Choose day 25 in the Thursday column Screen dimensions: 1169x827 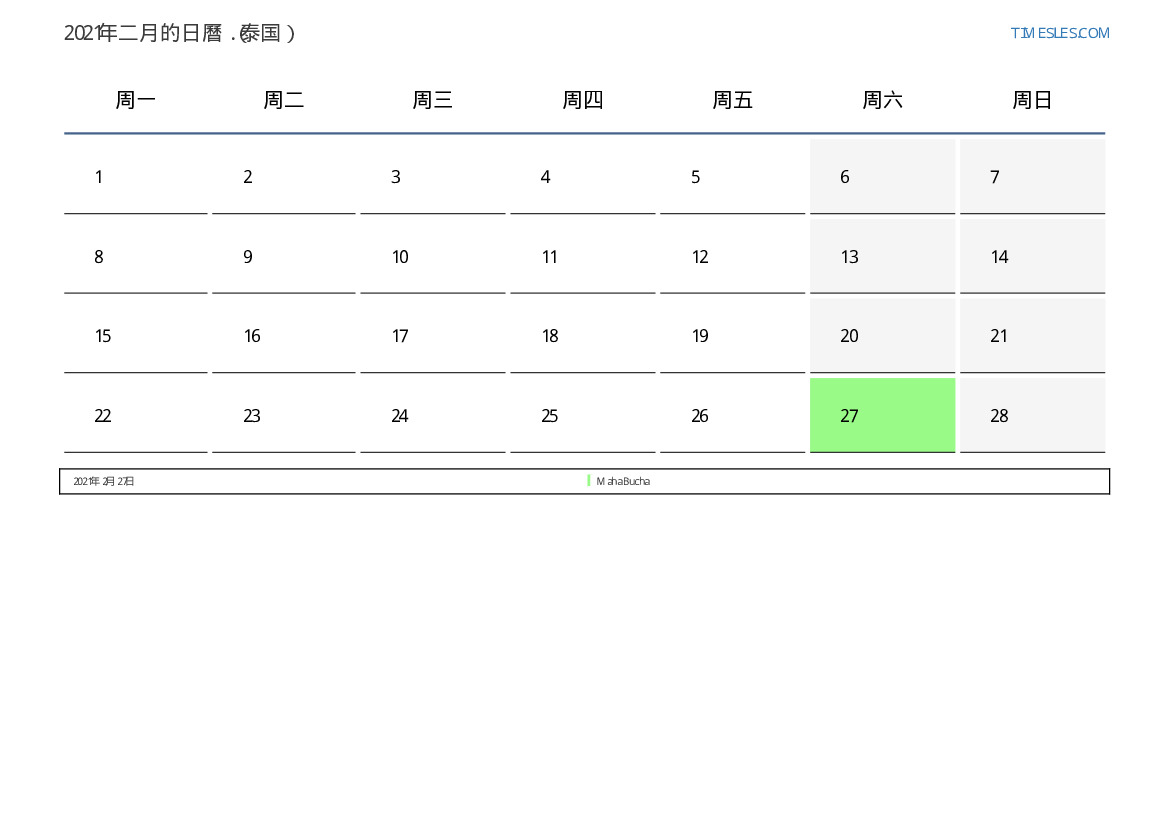tap(583, 416)
